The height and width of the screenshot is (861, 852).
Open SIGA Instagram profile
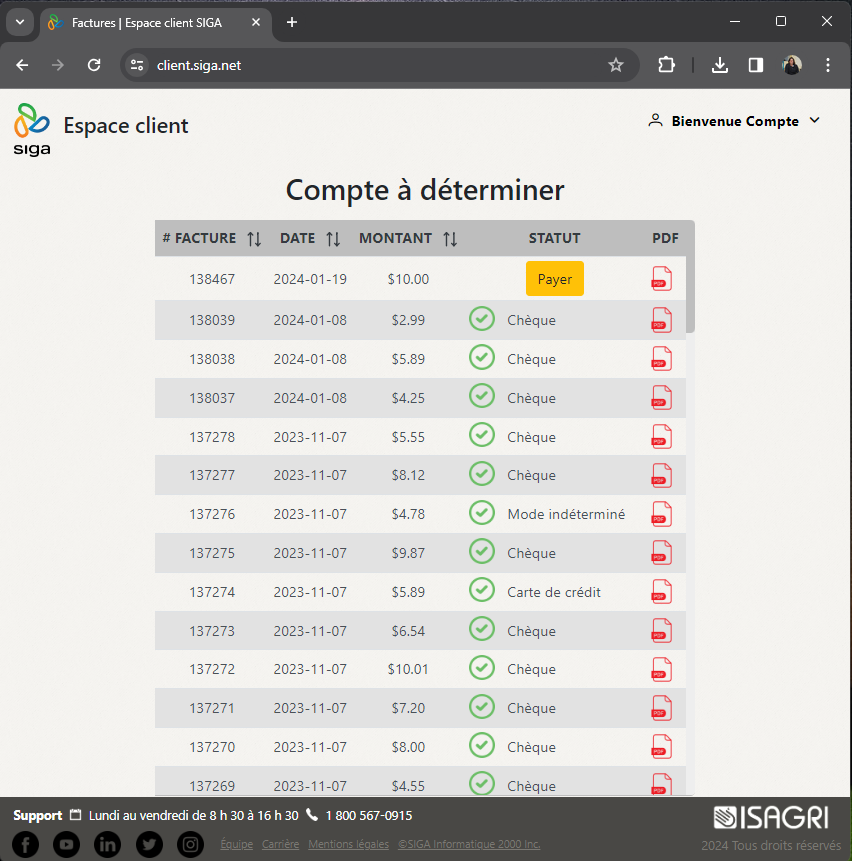point(190,844)
